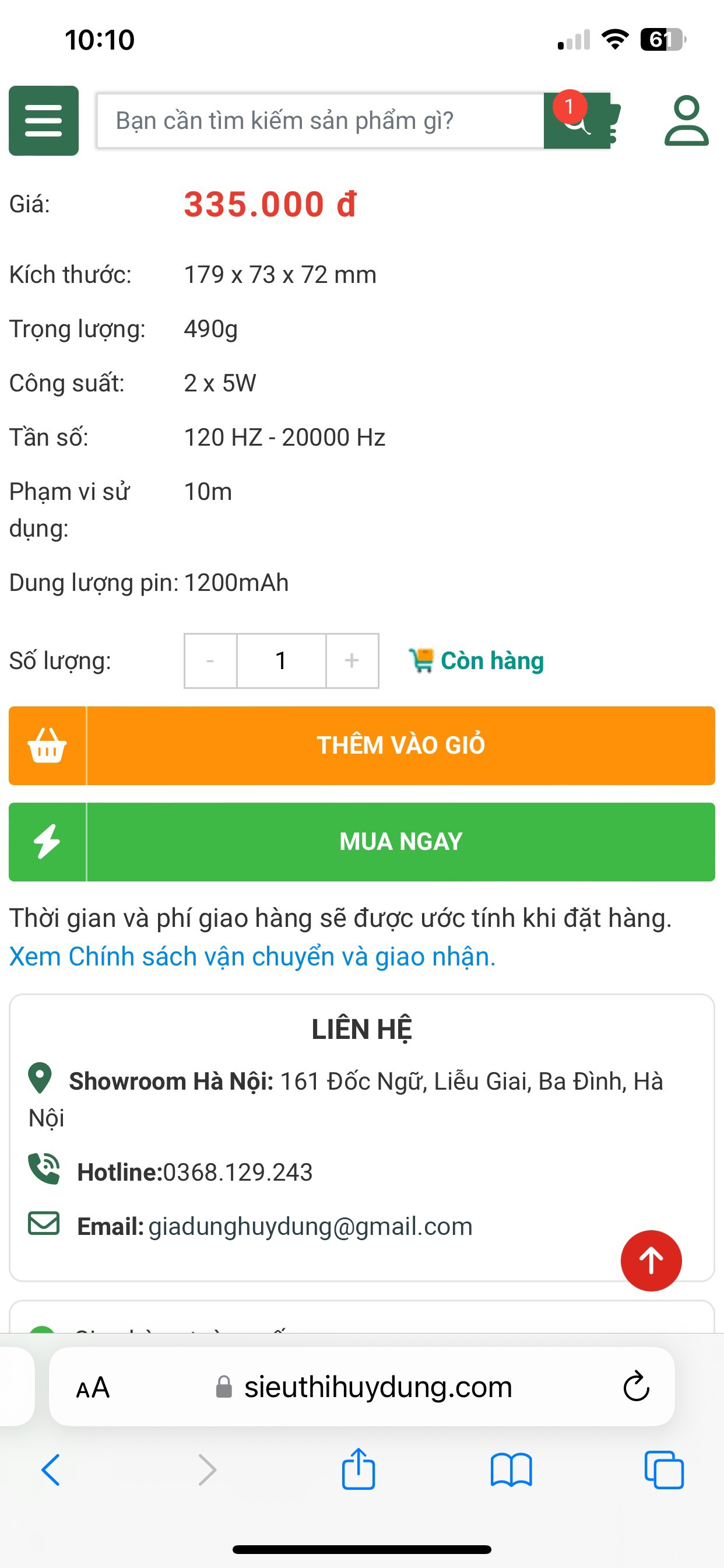Tap the search product input field

pos(319,121)
